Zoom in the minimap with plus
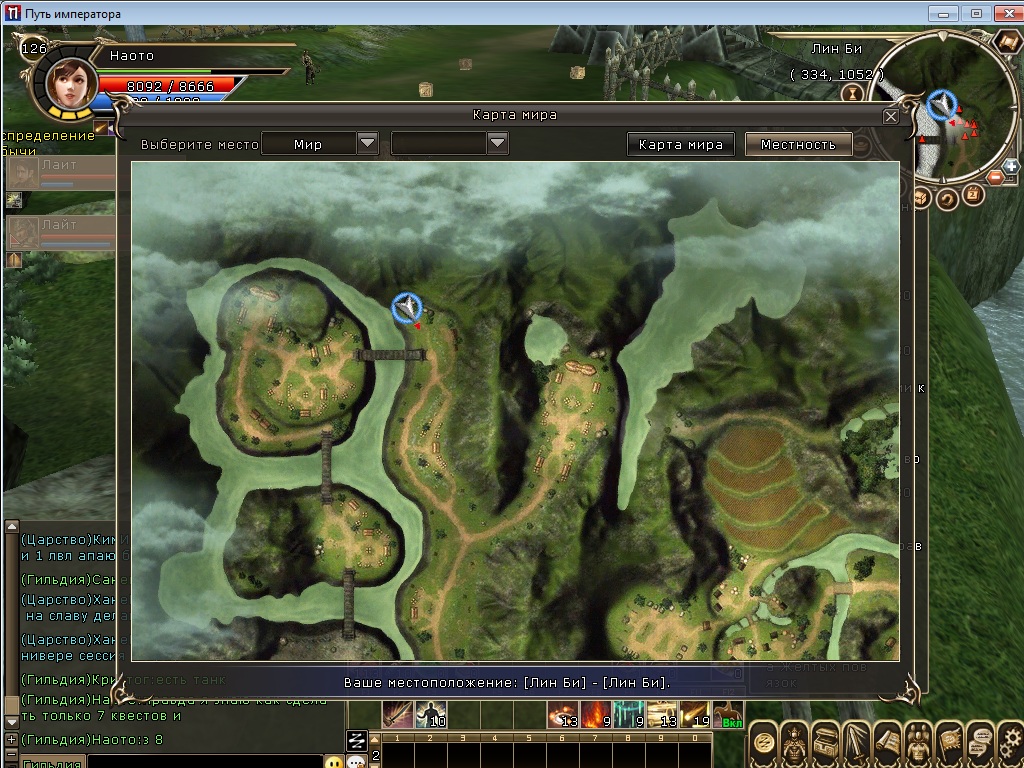This screenshot has height=768, width=1024. pos(1010,167)
